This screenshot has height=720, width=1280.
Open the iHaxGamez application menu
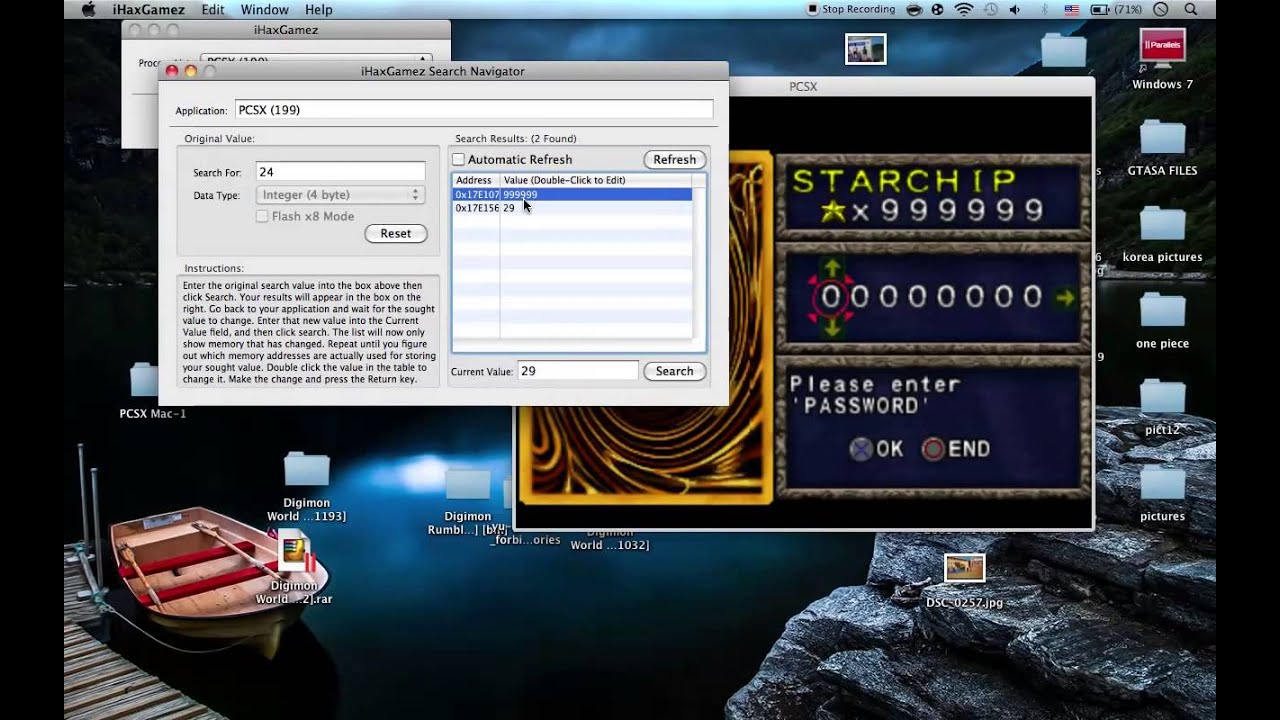[x=148, y=9]
